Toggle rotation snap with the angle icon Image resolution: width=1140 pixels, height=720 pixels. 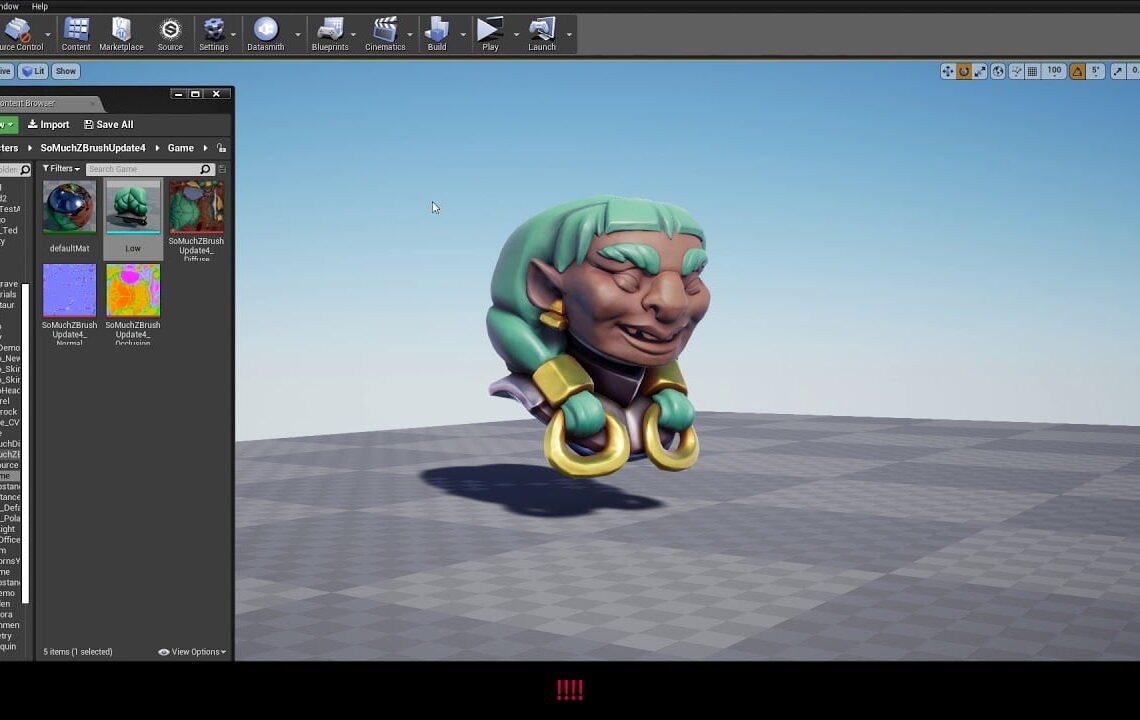pyautogui.click(x=1077, y=71)
